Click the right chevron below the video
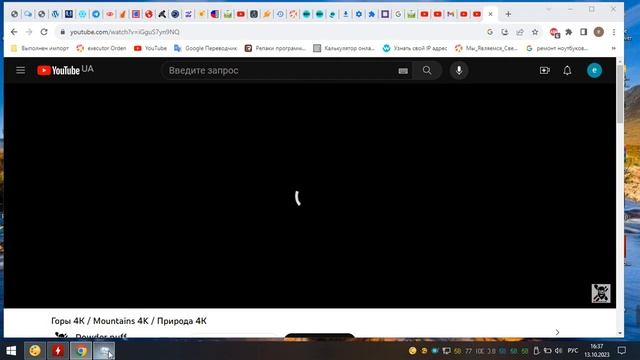This screenshot has height=360, width=640. click(557, 332)
